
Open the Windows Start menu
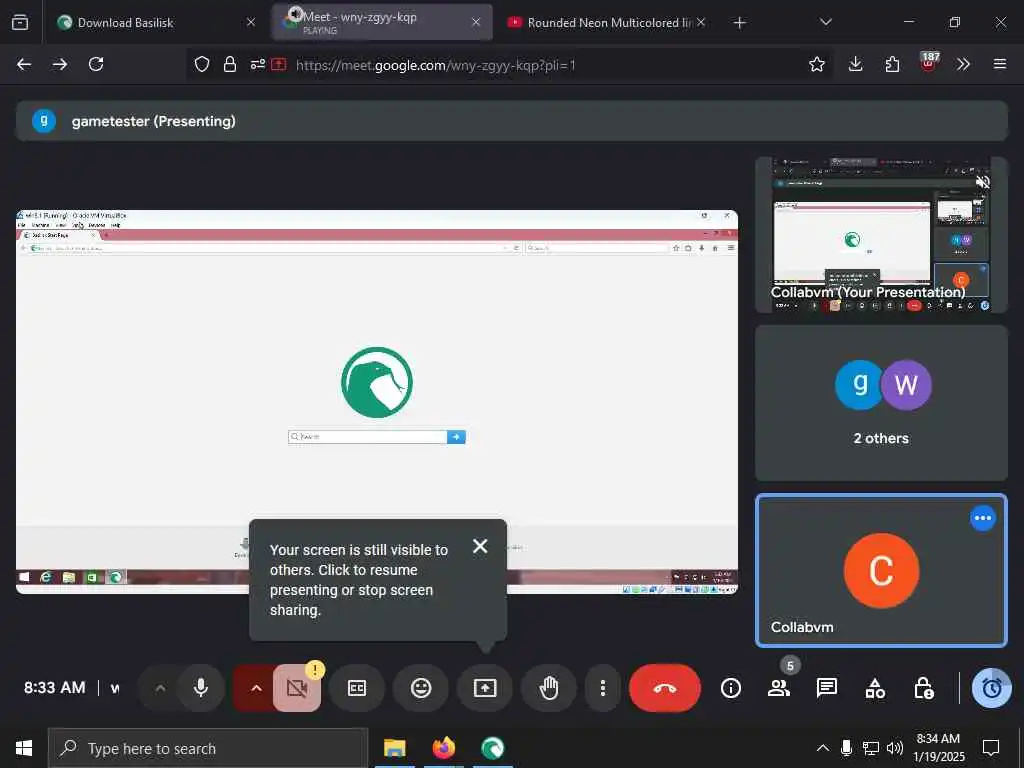tap(24, 748)
